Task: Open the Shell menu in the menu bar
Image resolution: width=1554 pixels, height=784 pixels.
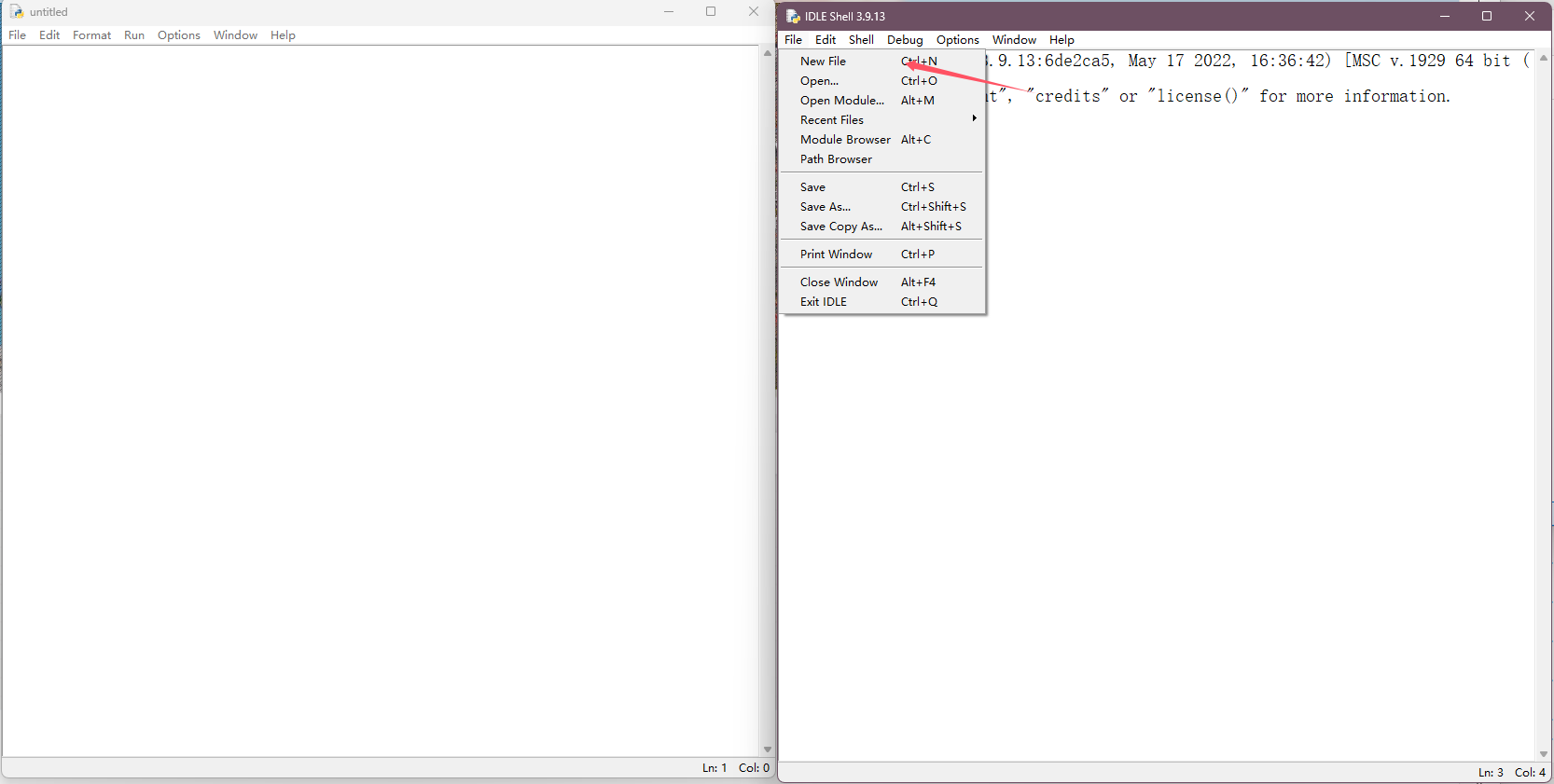Action: (x=860, y=40)
